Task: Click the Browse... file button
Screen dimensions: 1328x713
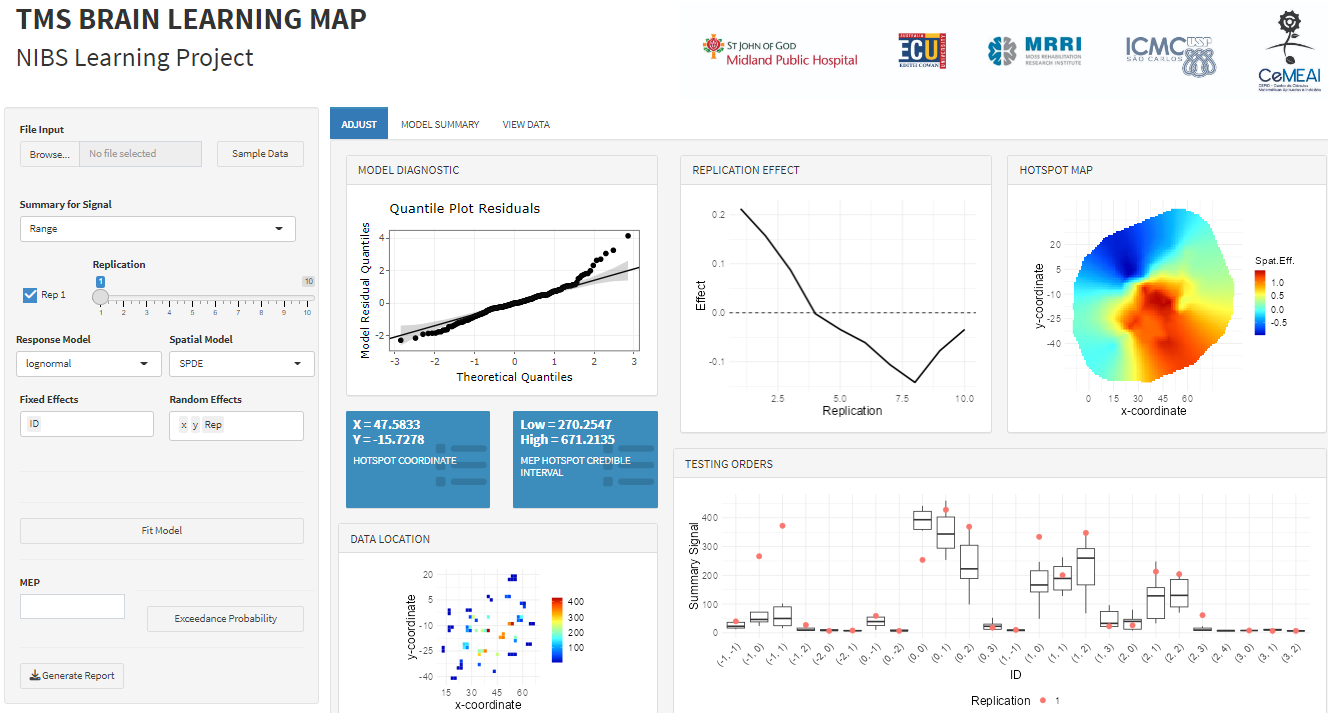Action: [x=50, y=154]
